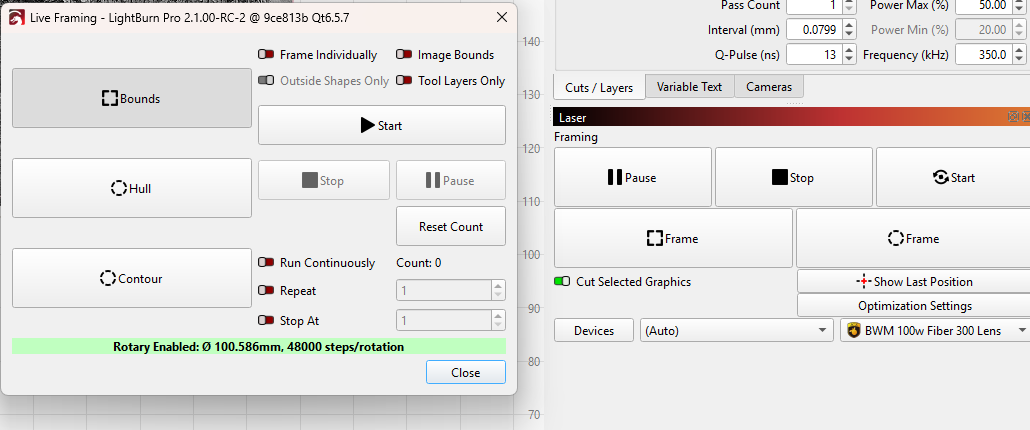Enable Frame Individually toggle
This screenshot has height=430, width=1030.
point(266,55)
